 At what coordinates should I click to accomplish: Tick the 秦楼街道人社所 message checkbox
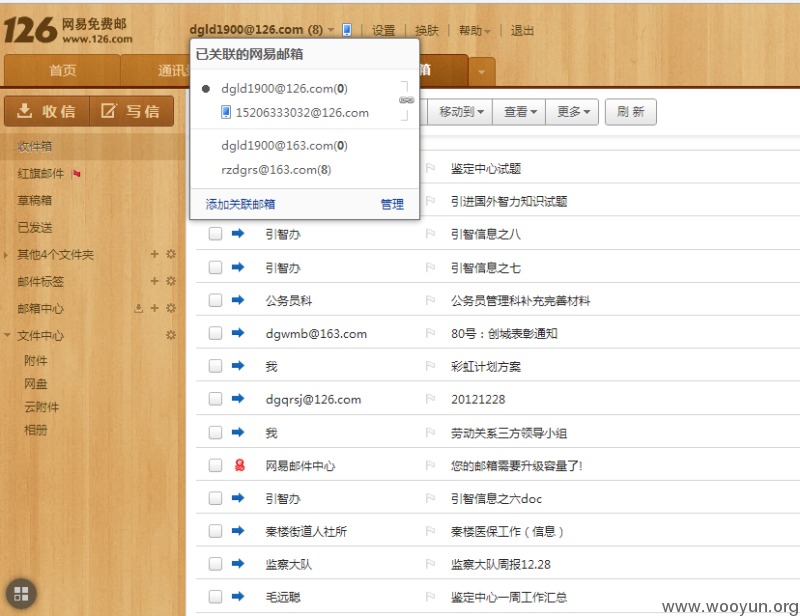tap(215, 531)
